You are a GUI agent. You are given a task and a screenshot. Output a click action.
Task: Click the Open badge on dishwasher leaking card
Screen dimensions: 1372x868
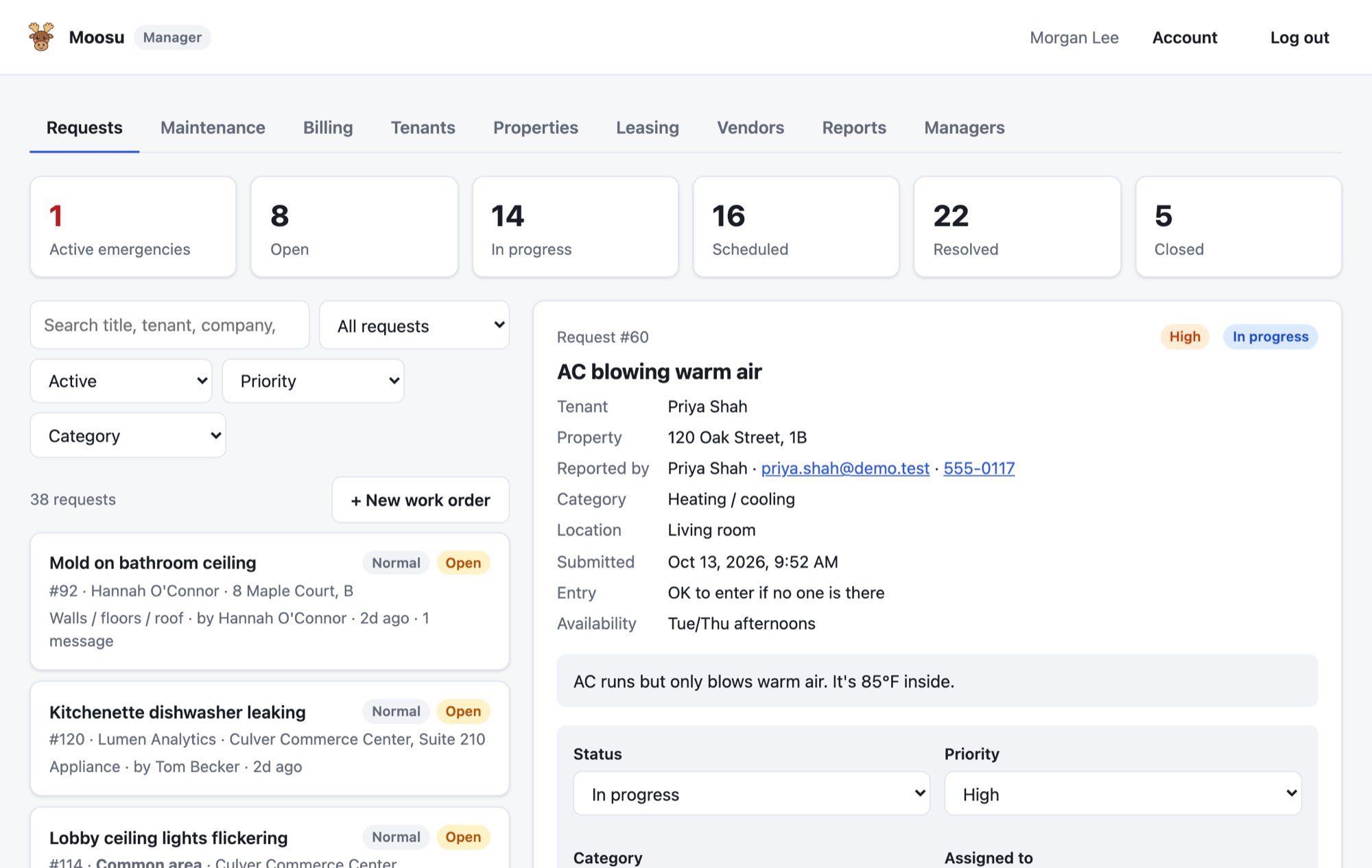pos(463,712)
